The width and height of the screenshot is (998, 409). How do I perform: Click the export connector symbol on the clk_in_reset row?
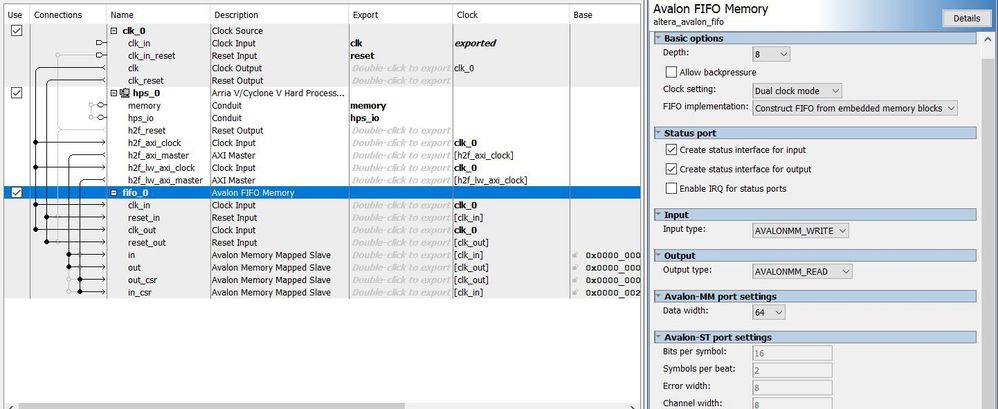[101, 55]
